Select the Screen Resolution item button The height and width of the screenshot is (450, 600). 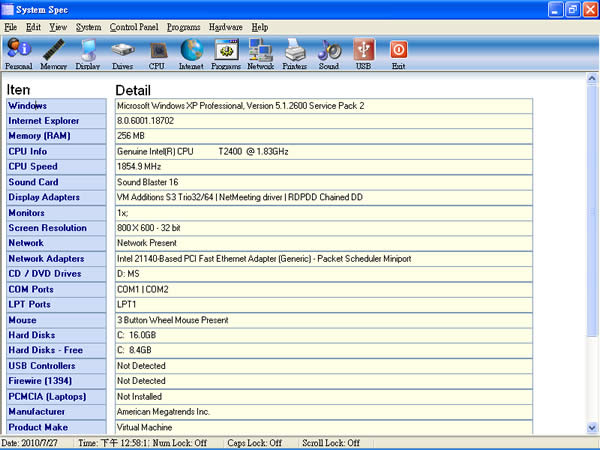coord(56,228)
